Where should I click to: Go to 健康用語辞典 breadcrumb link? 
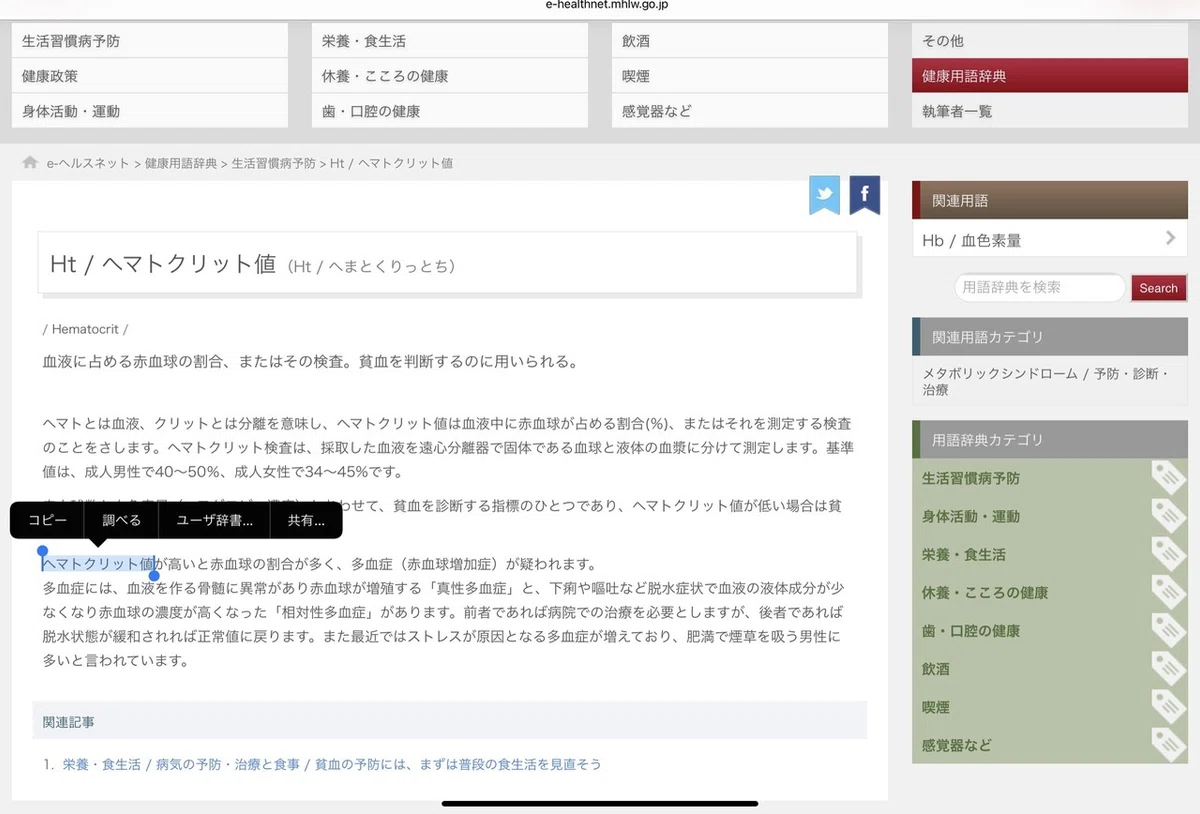click(x=180, y=163)
